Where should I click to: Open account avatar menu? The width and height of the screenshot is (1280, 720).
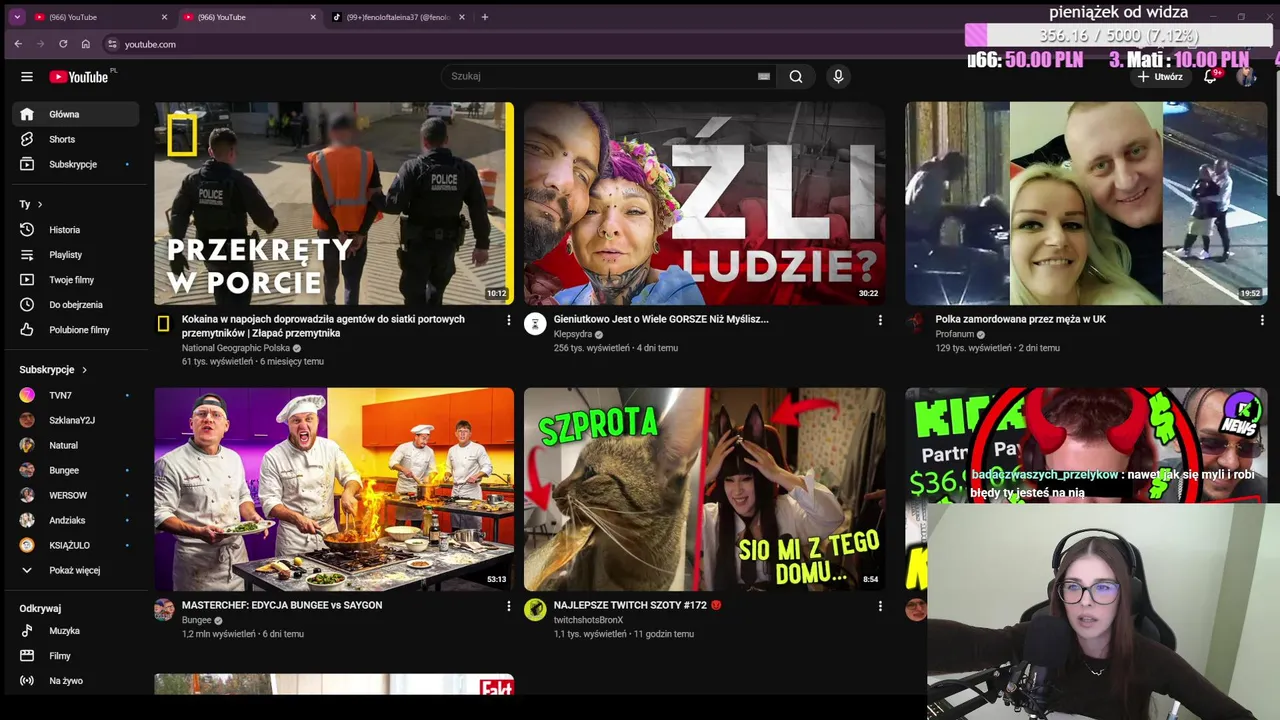point(1246,77)
